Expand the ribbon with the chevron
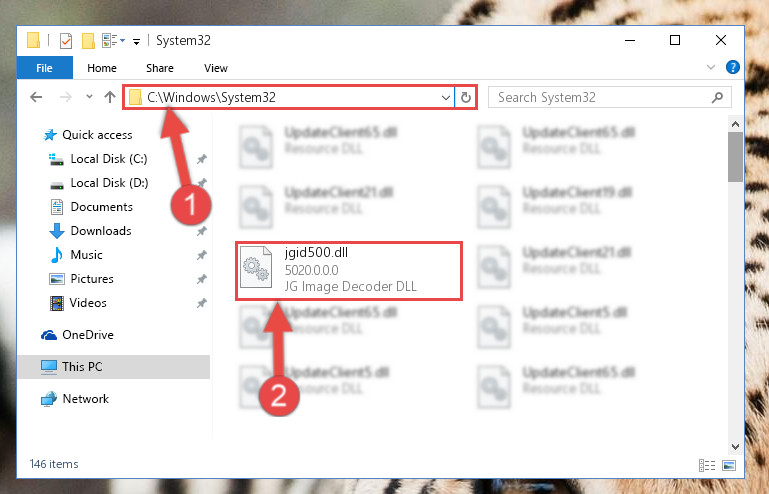The height and width of the screenshot is (494, 769). tap(711, 67)
